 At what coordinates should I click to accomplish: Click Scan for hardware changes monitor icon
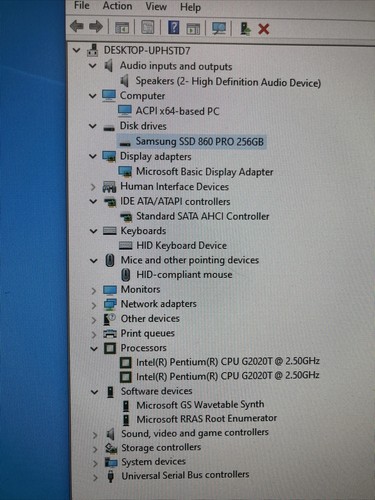(219, 28)
